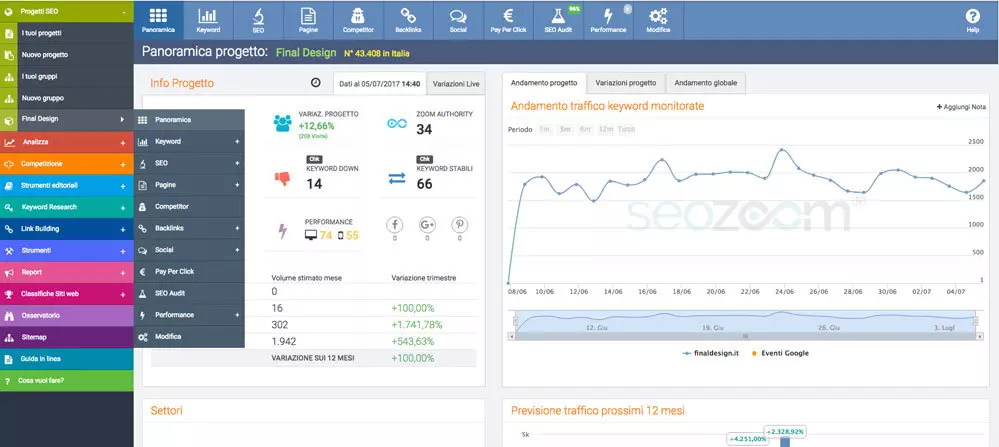
Task: Click the mobile performance score icon
Action: [x=341, y=236]
